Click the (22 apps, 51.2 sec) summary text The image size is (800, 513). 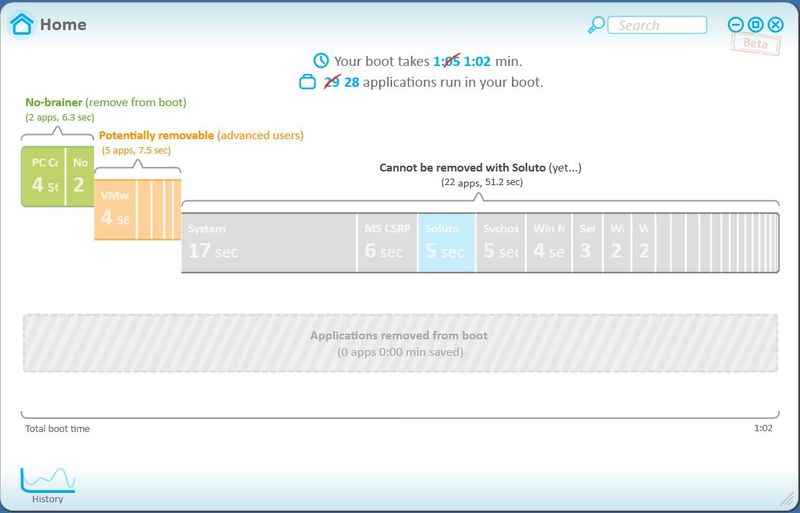click(482, 182)
